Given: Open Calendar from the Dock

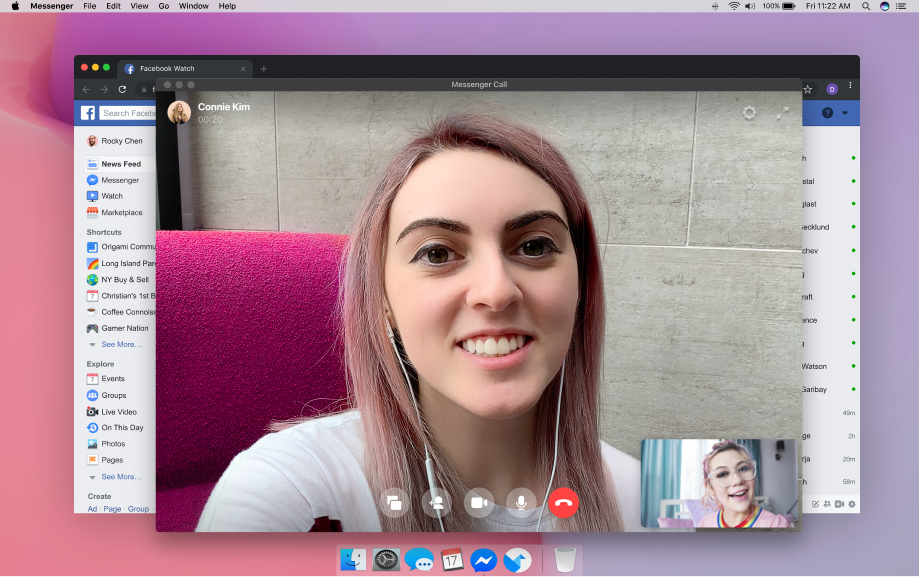Looking at the screenshot, I should coord(451,561).
